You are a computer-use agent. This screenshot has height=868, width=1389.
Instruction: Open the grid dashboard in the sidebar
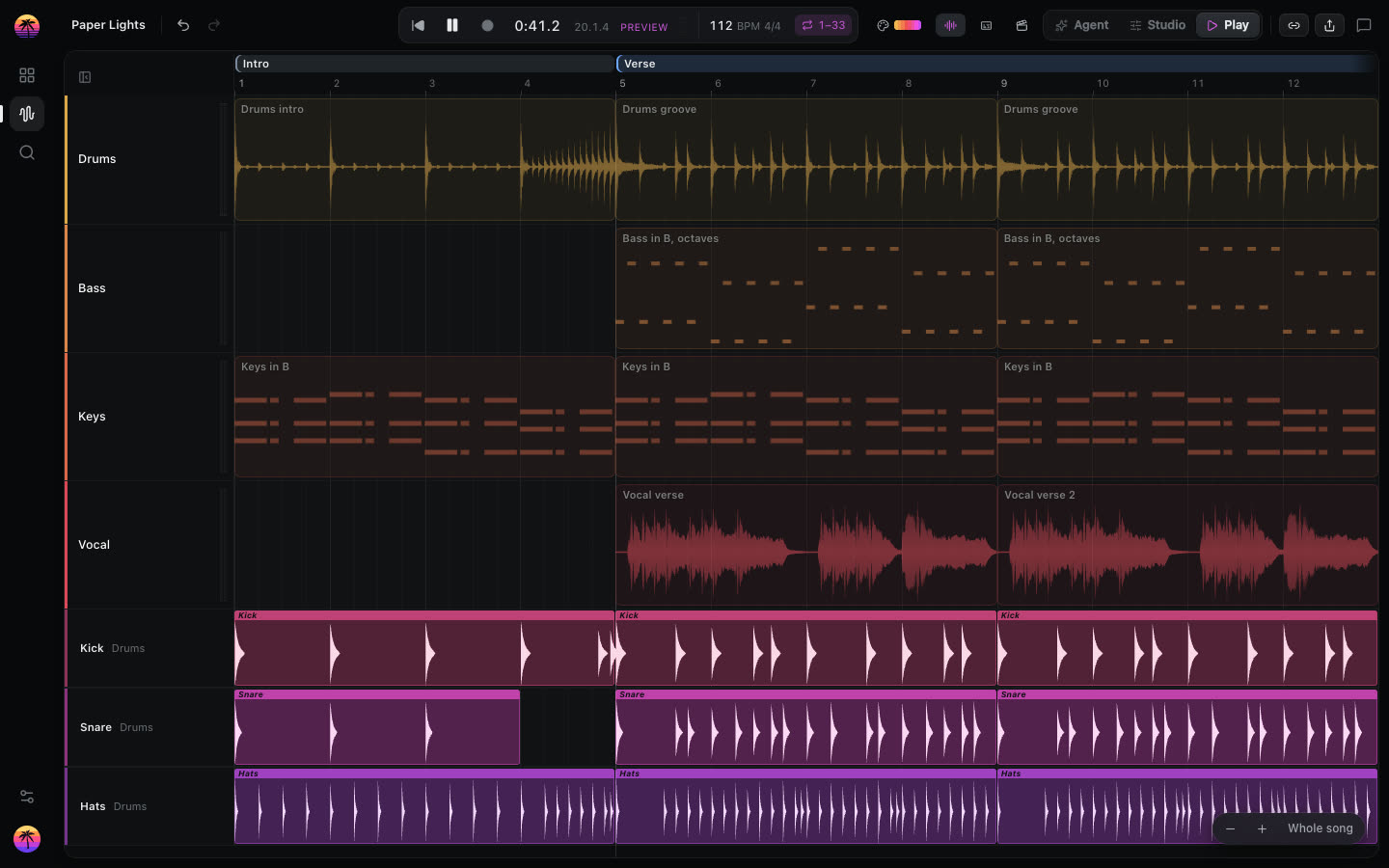pos(27,75)
